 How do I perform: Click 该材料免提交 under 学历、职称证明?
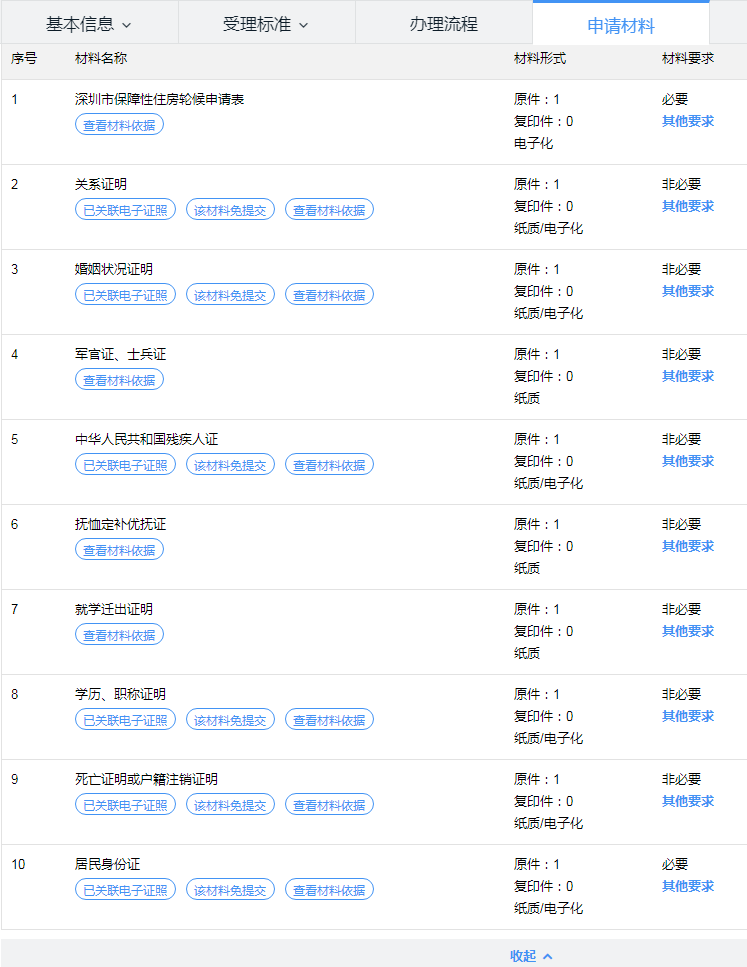[x=230, y=721]
